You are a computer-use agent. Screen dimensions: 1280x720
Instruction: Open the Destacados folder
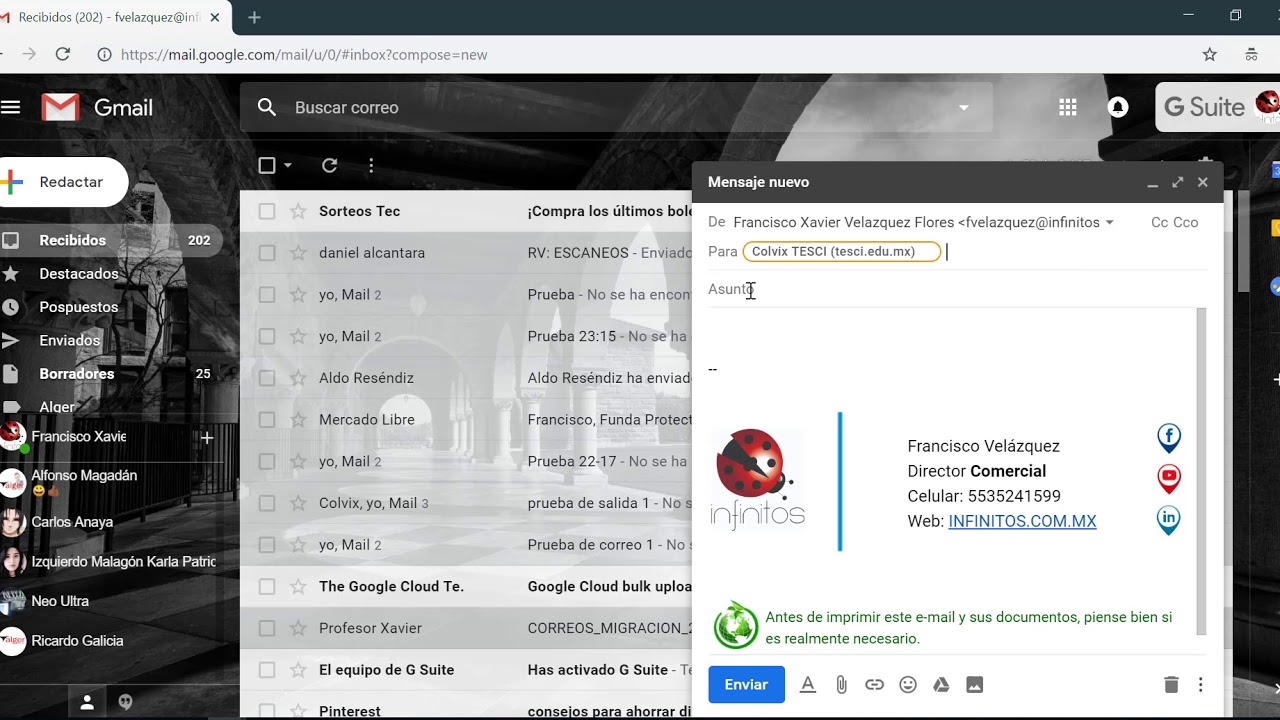point(78,274)
